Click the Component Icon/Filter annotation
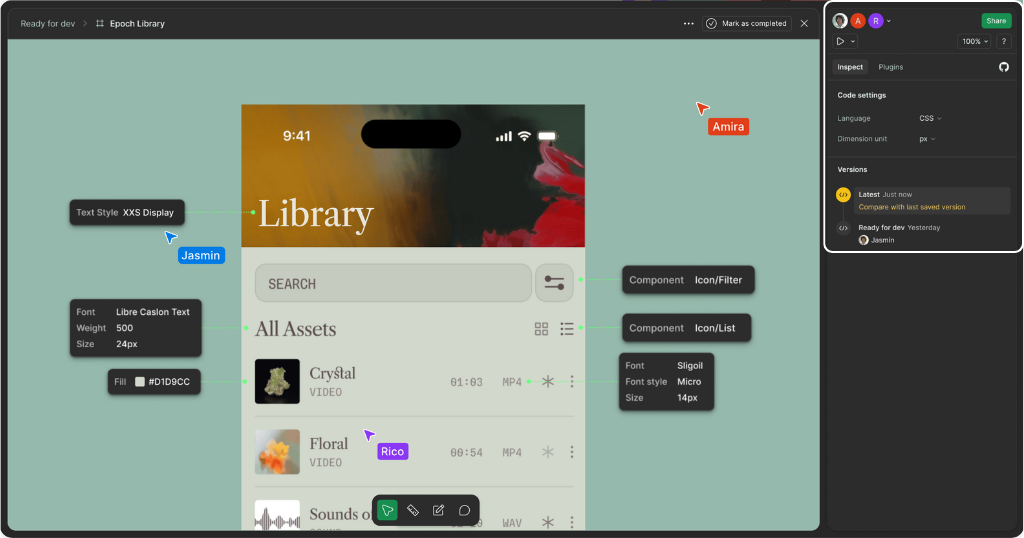Viewport: 1024px width, 538px height. (x=688, y=279)
